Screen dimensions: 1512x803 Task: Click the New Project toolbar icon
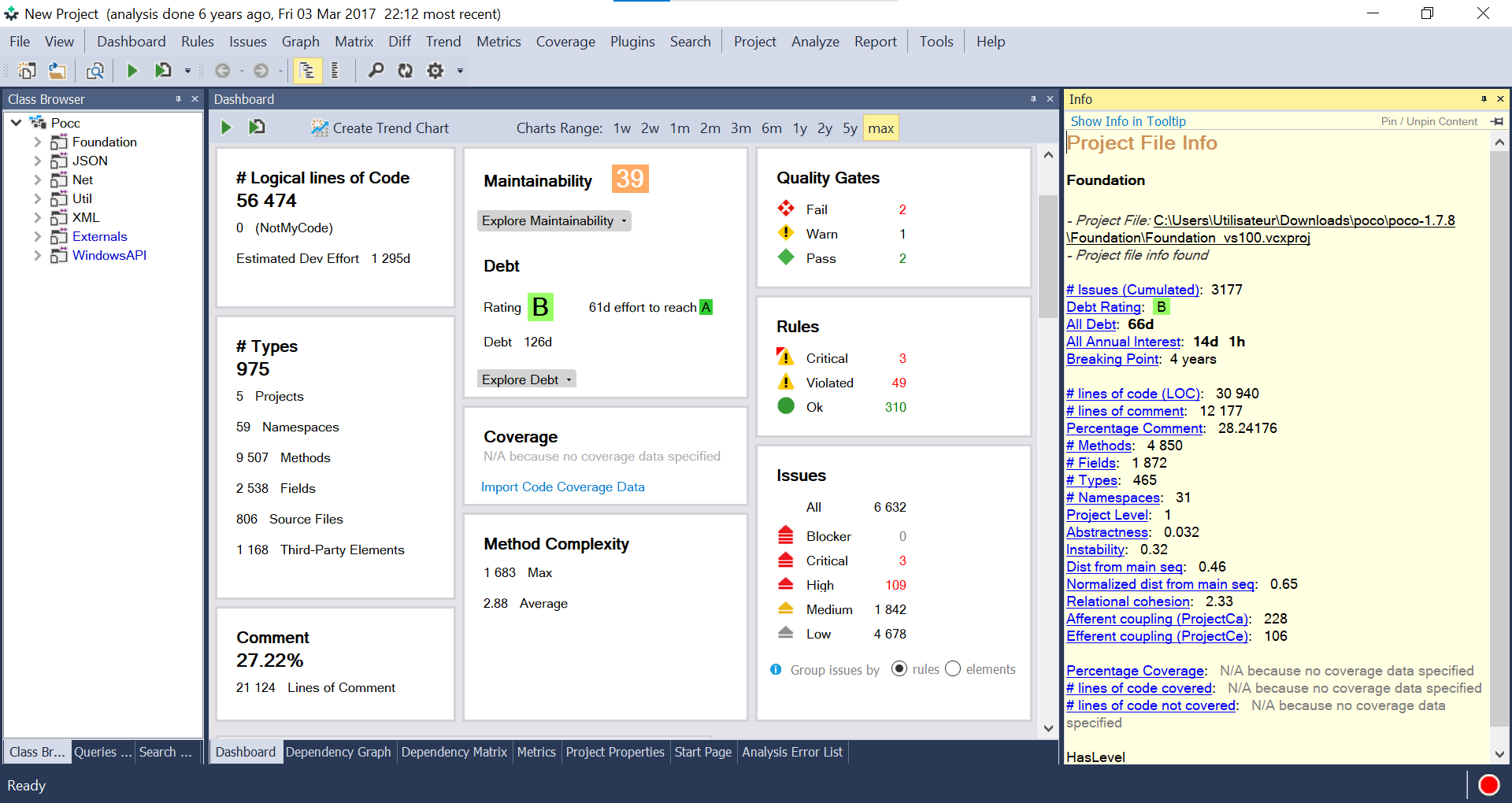[x=27, y=71]
